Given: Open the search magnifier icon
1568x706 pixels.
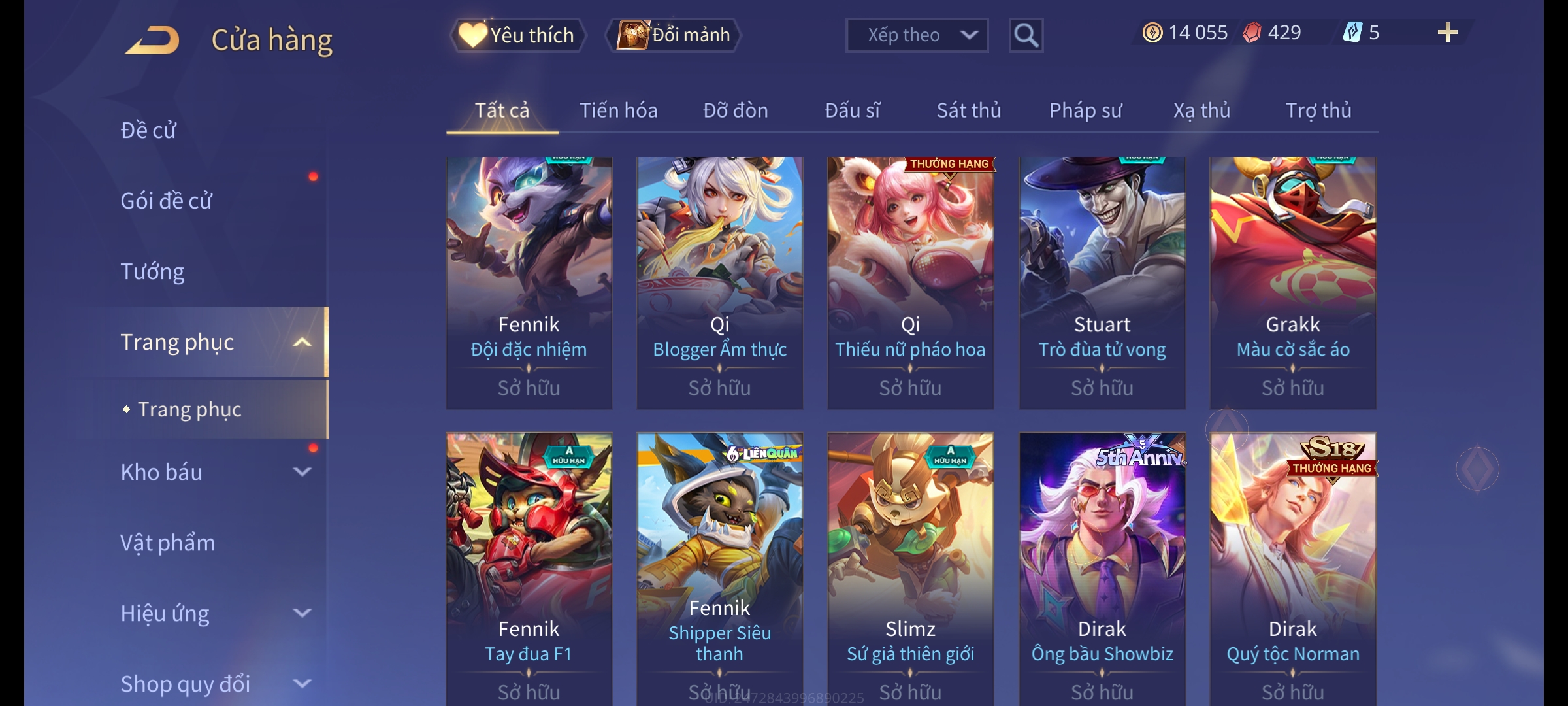Looking at the screenshot, I should [x=1026, y=35].
